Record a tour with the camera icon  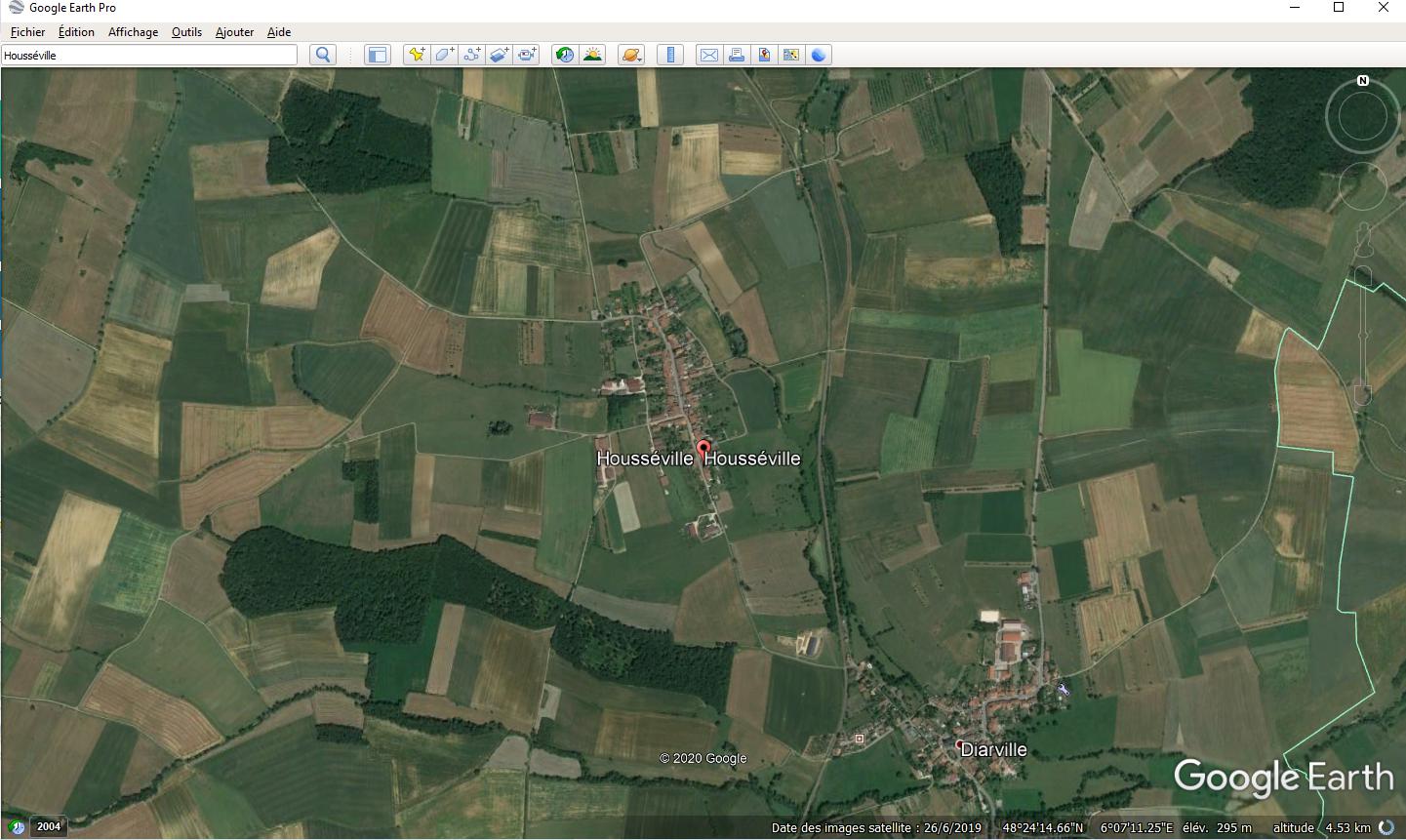[527, 55]
